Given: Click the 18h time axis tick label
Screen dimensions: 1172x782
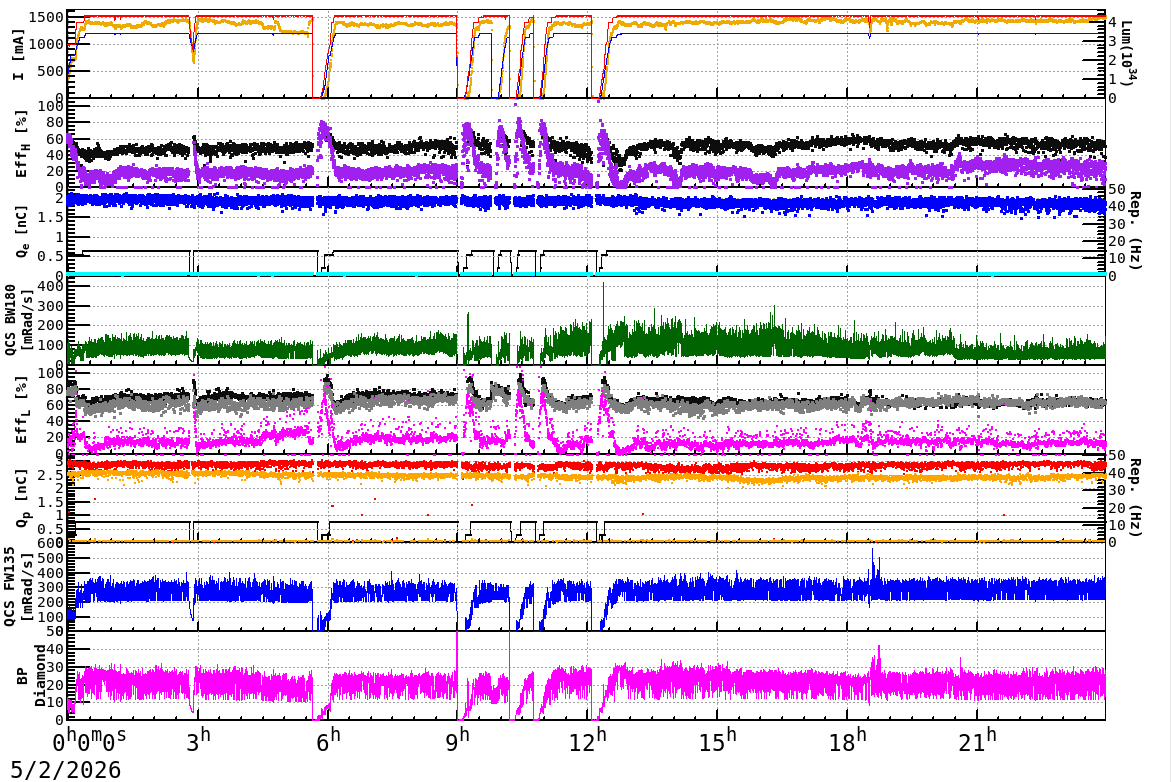Looking at the screenshot, I should [x=848, y=739].
